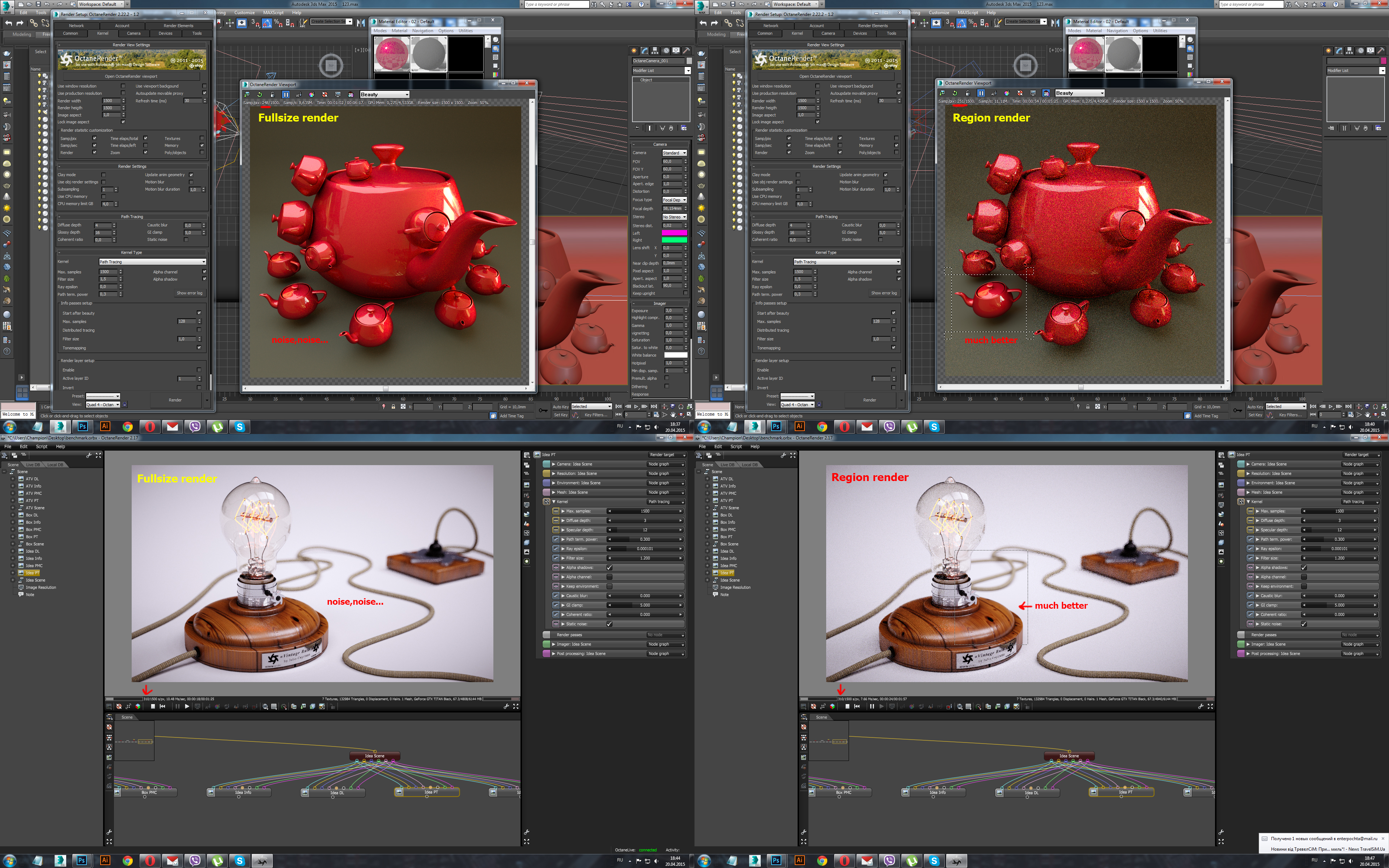Toggle Premult. alpha checkbox in Imager rollout

point(666,378)
